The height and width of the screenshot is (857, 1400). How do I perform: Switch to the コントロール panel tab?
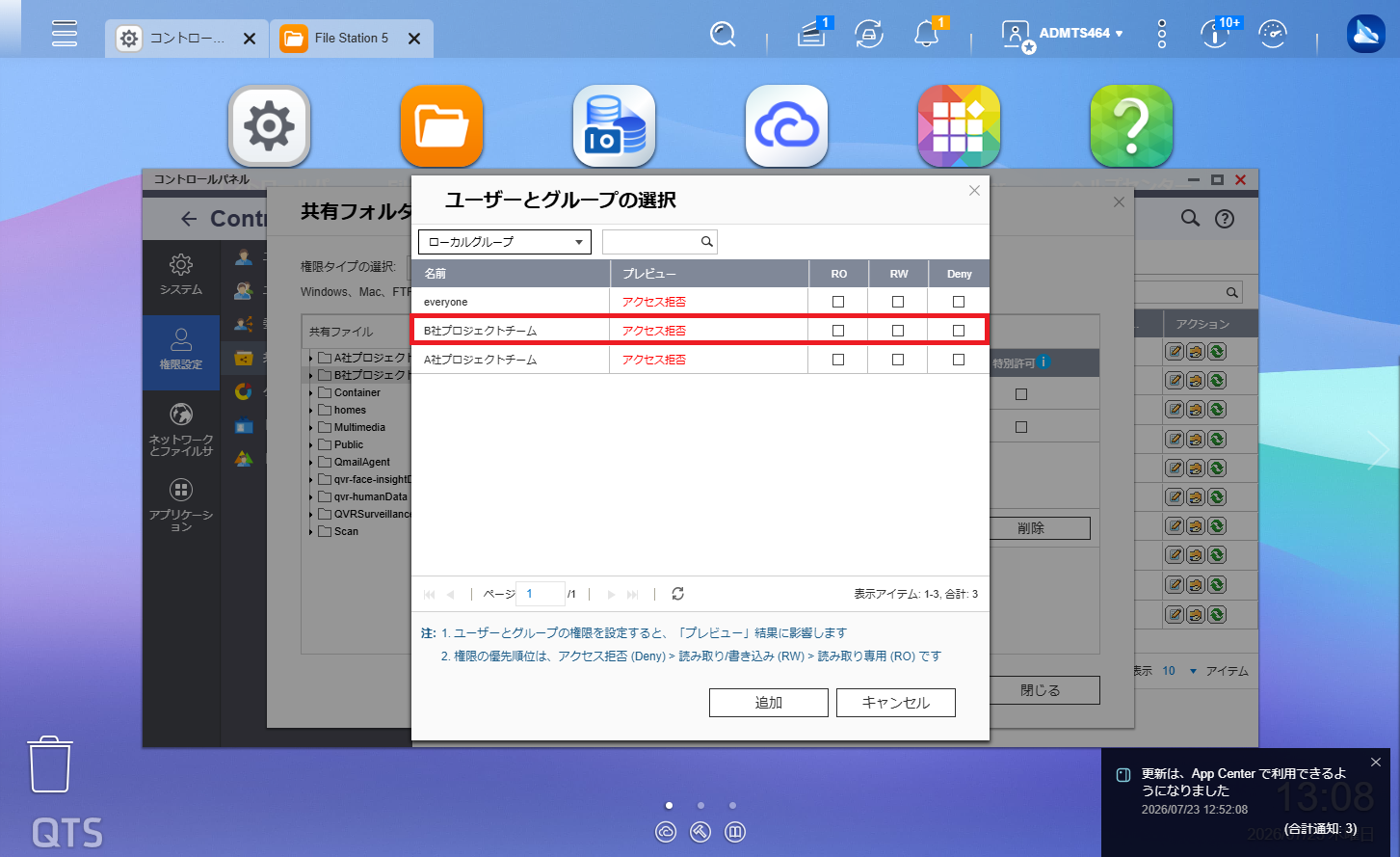click(187, 39)
